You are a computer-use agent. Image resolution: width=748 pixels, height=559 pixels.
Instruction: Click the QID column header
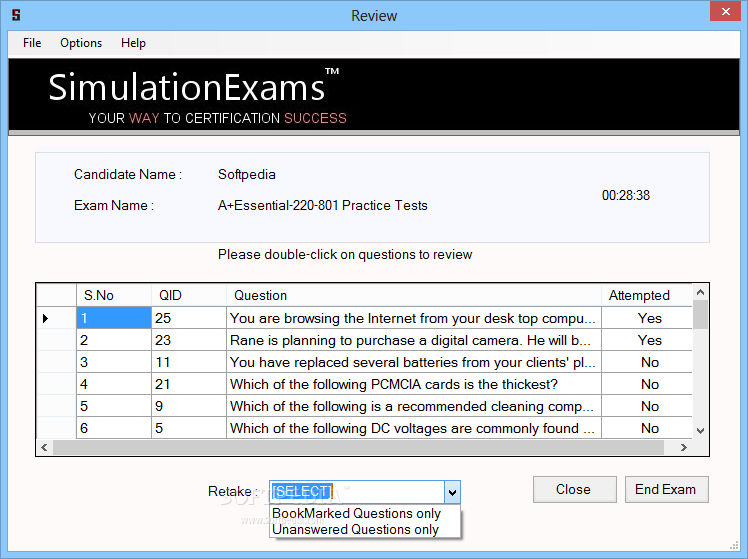[189, 295]
